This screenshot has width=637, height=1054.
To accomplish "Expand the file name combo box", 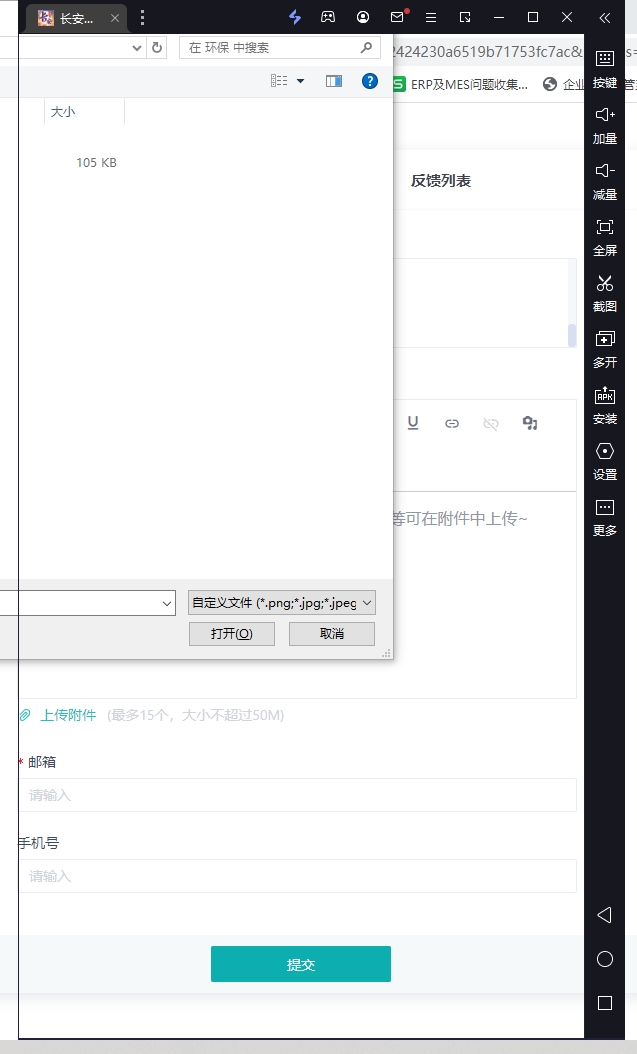I will point(167,603).
